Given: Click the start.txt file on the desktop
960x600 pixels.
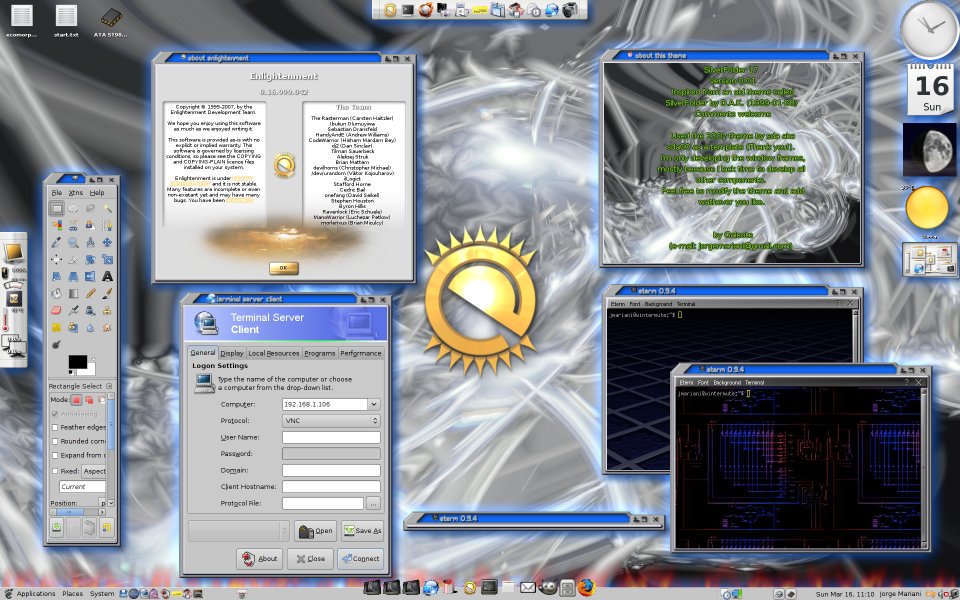Looking at the screenshot, I should [x=66, y=21].
